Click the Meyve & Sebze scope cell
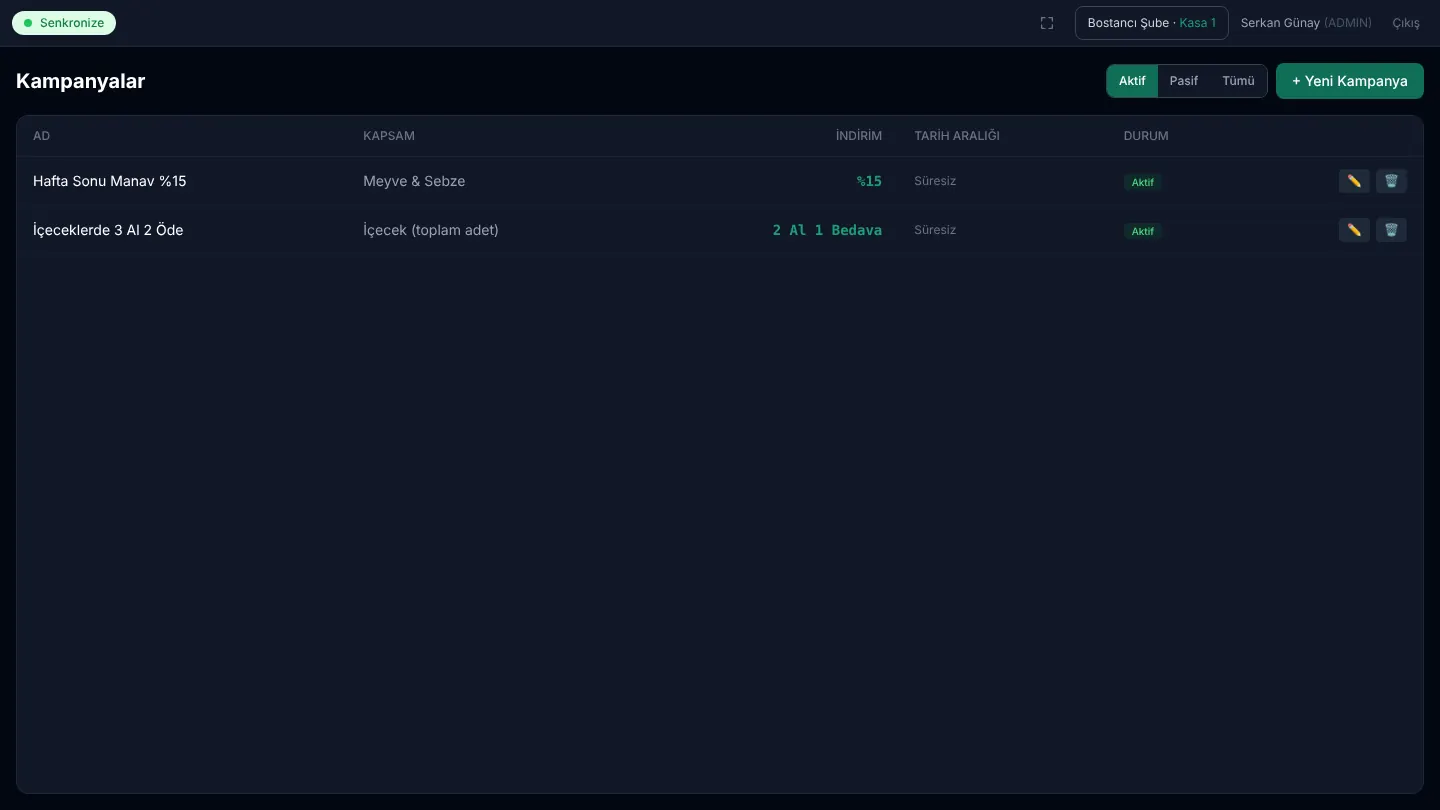Viewport: 1440px width, 810px height. (x=414, y=181)
